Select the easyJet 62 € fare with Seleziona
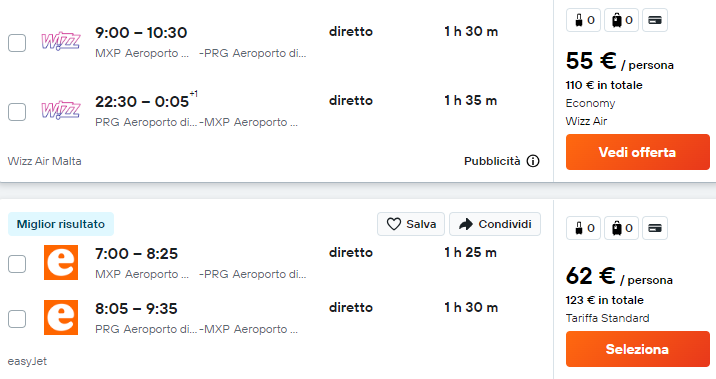 (x=637, y=349)
